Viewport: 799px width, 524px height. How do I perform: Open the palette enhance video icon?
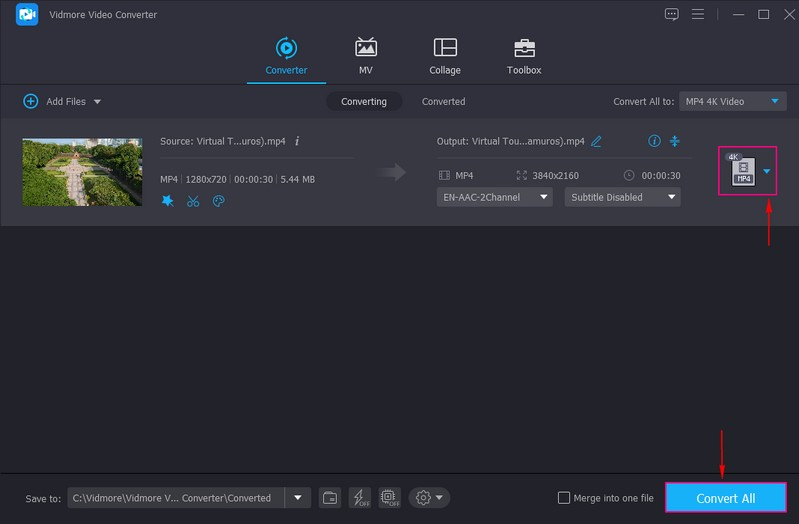(218, 201)
